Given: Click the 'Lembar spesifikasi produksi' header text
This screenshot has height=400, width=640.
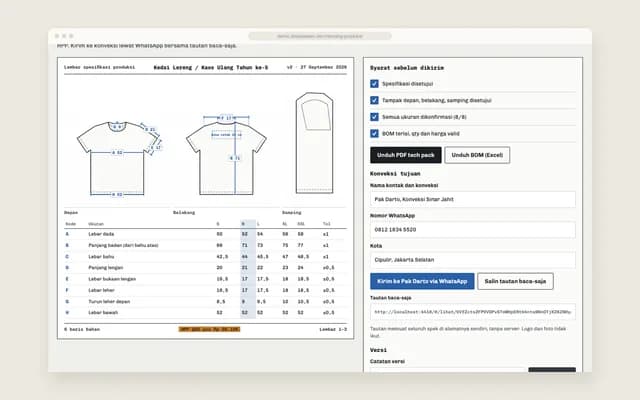Looking at the screenshot, I should pyautogui.click(x=99, y=67).
